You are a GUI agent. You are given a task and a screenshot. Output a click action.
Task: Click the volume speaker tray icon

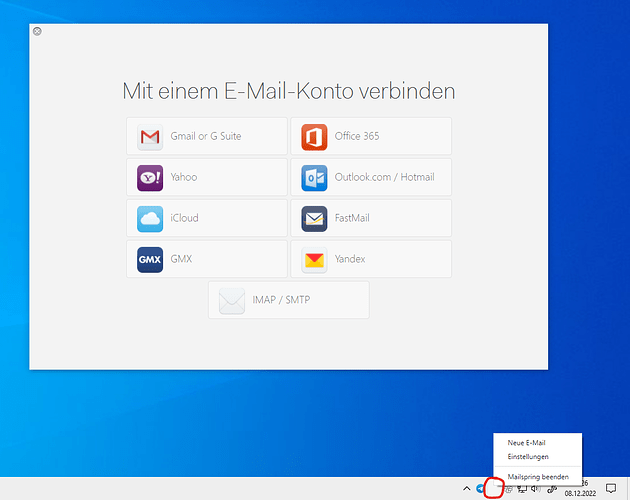536,489
